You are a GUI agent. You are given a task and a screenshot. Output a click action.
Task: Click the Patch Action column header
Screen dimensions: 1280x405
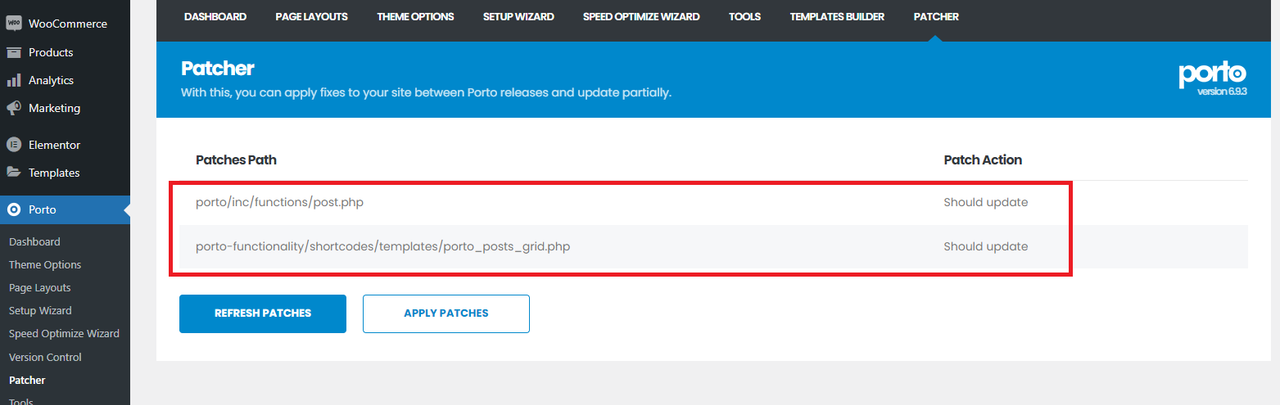point(983,160)
